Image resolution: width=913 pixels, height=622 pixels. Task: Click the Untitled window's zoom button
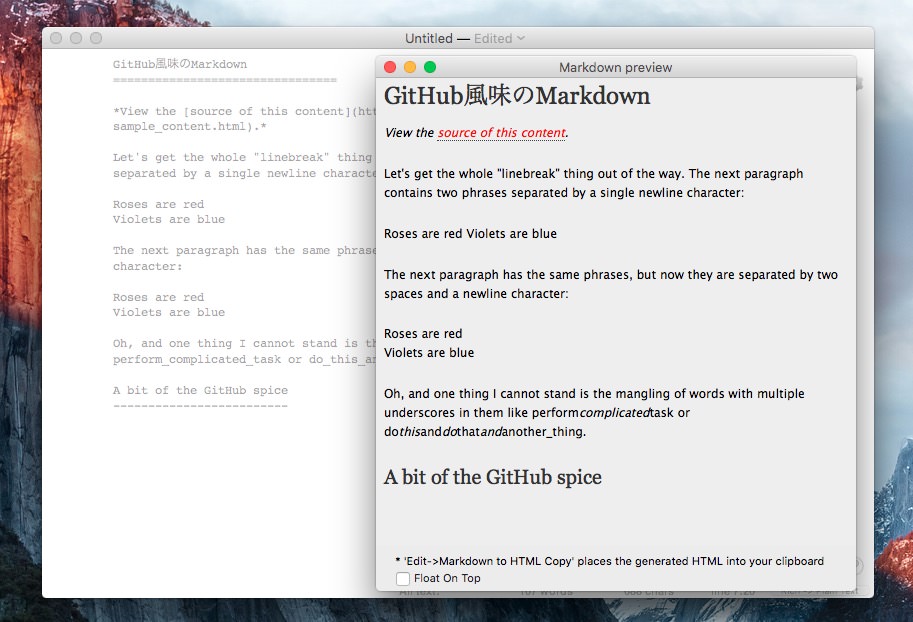click(96, 38)
